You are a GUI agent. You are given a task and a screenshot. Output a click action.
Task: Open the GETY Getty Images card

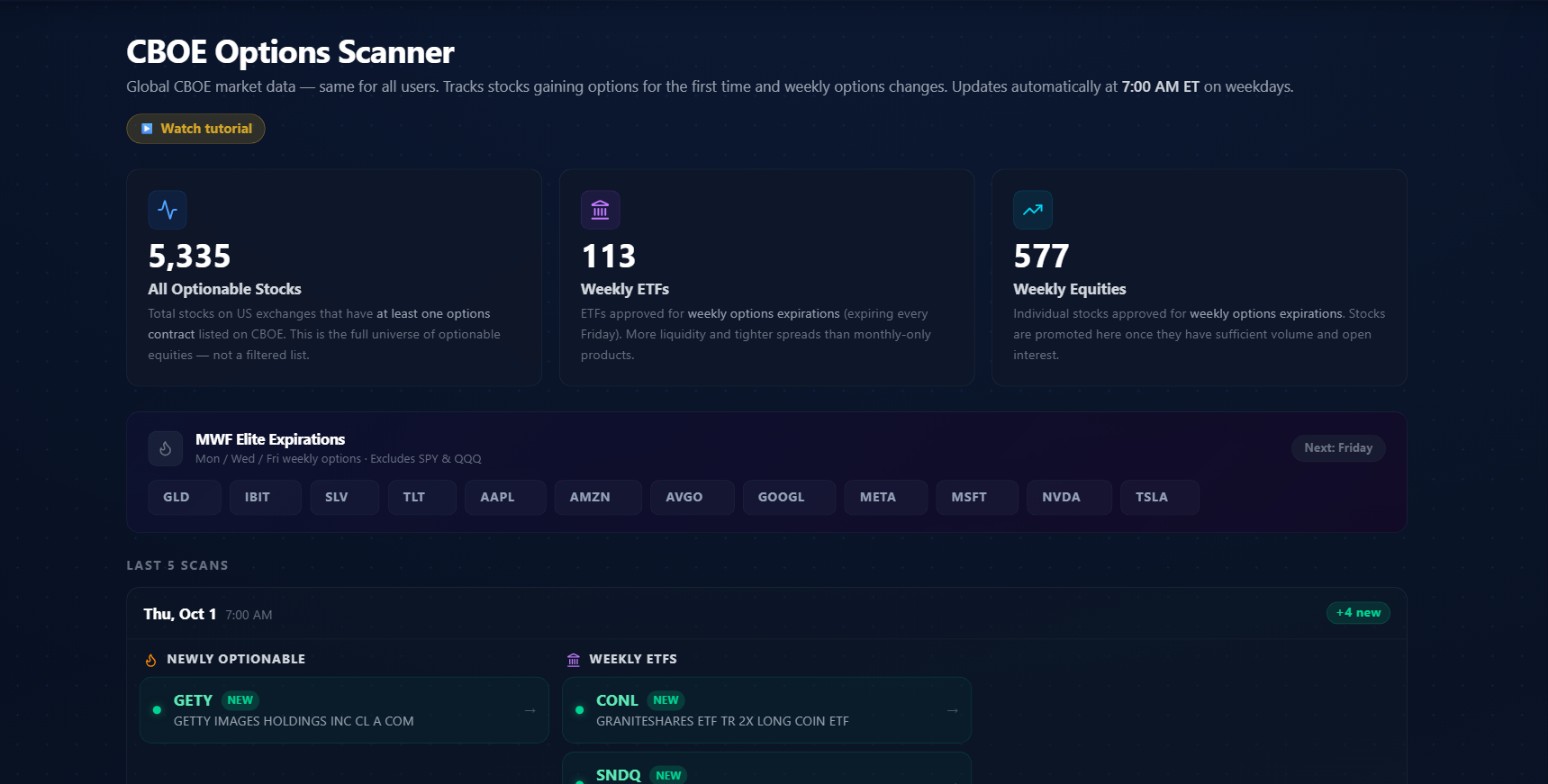coord(344,710)
